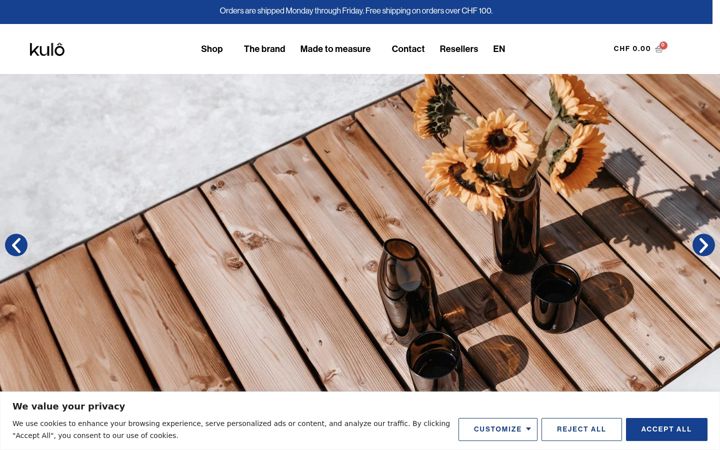
Task: Switch language via EN selector
Action: 499,49
